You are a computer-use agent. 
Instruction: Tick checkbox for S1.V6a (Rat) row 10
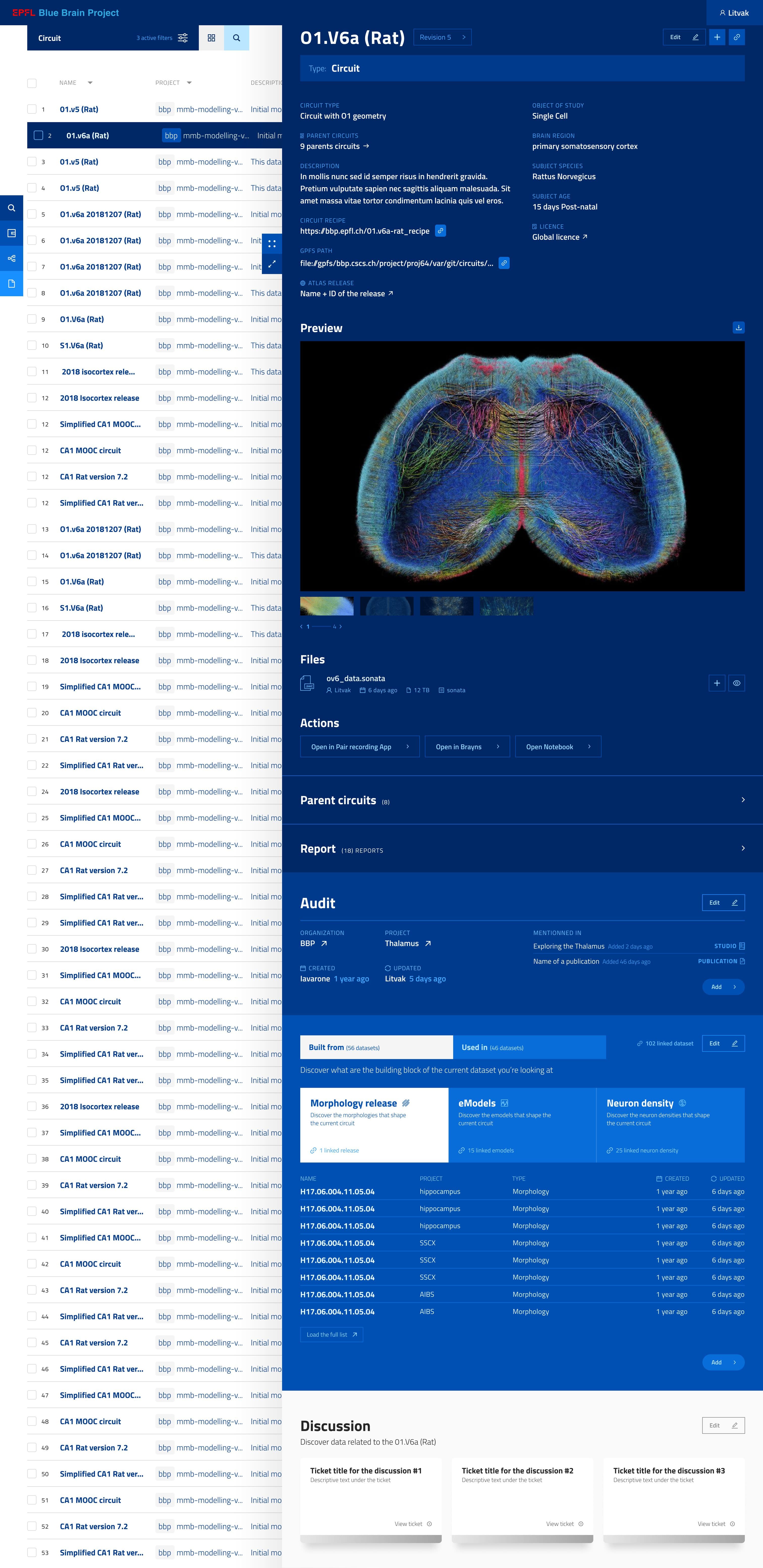(32, 345)
